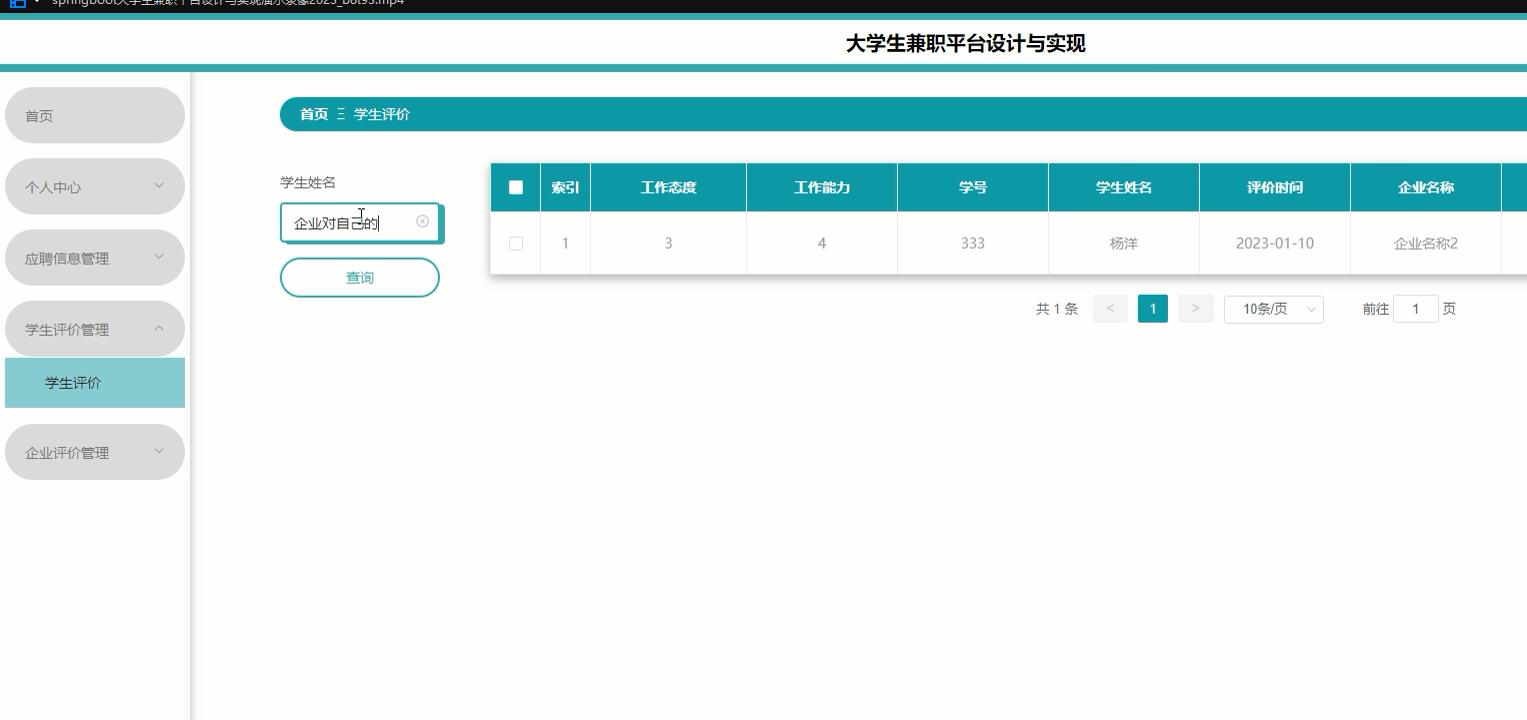Image resolution: width=1527 pixels, height=720 pixels.
Task: Clear the student name search input
Action: click(x=423, y=222)
